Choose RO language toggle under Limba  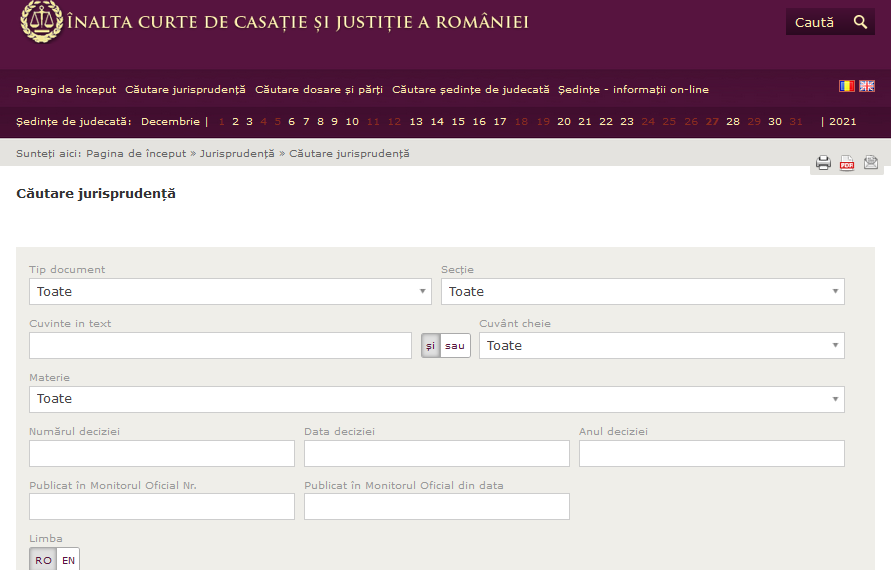pyautogui.click(x=43, y=560)
